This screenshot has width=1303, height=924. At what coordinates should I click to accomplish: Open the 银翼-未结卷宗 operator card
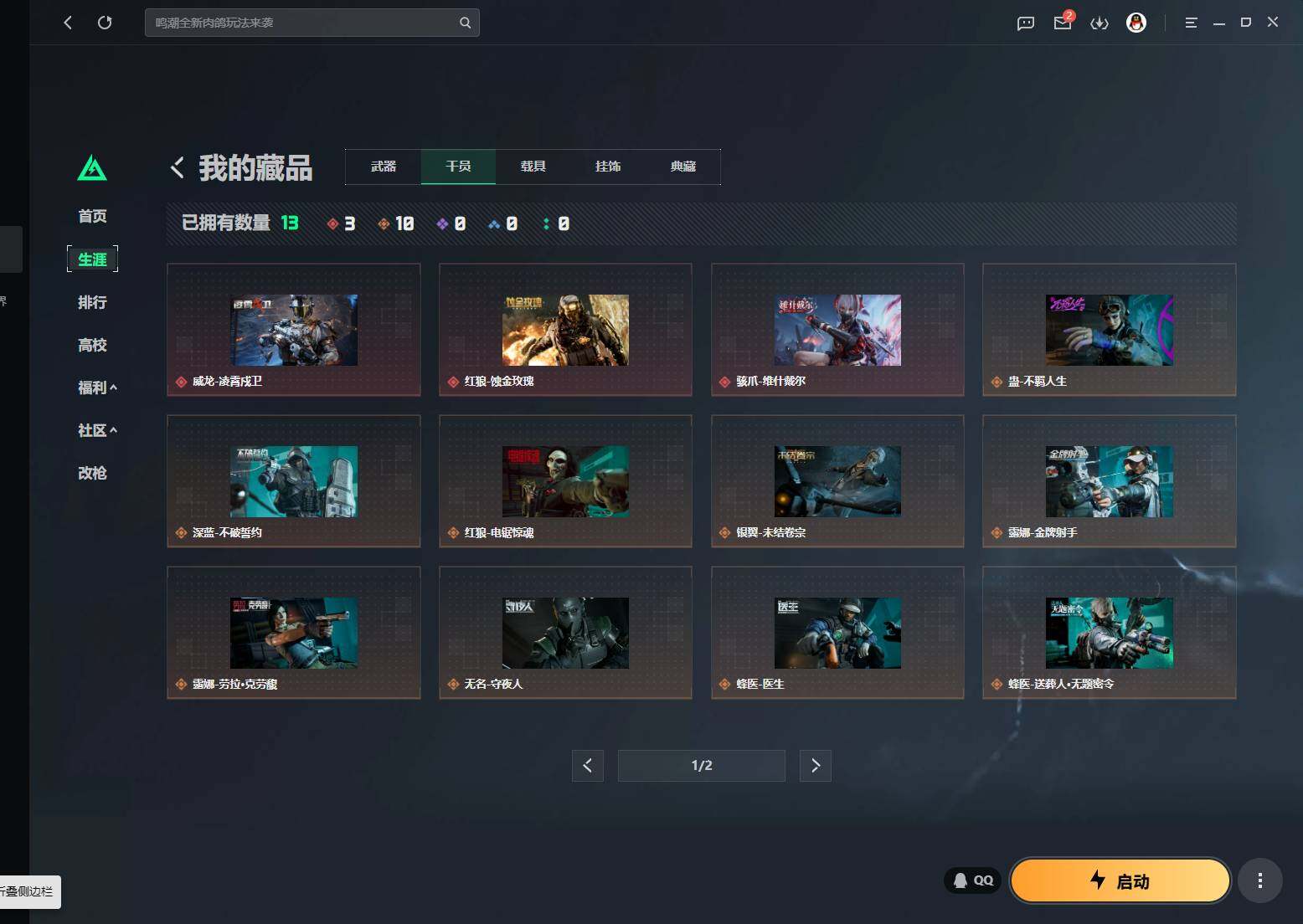[837, 481]
